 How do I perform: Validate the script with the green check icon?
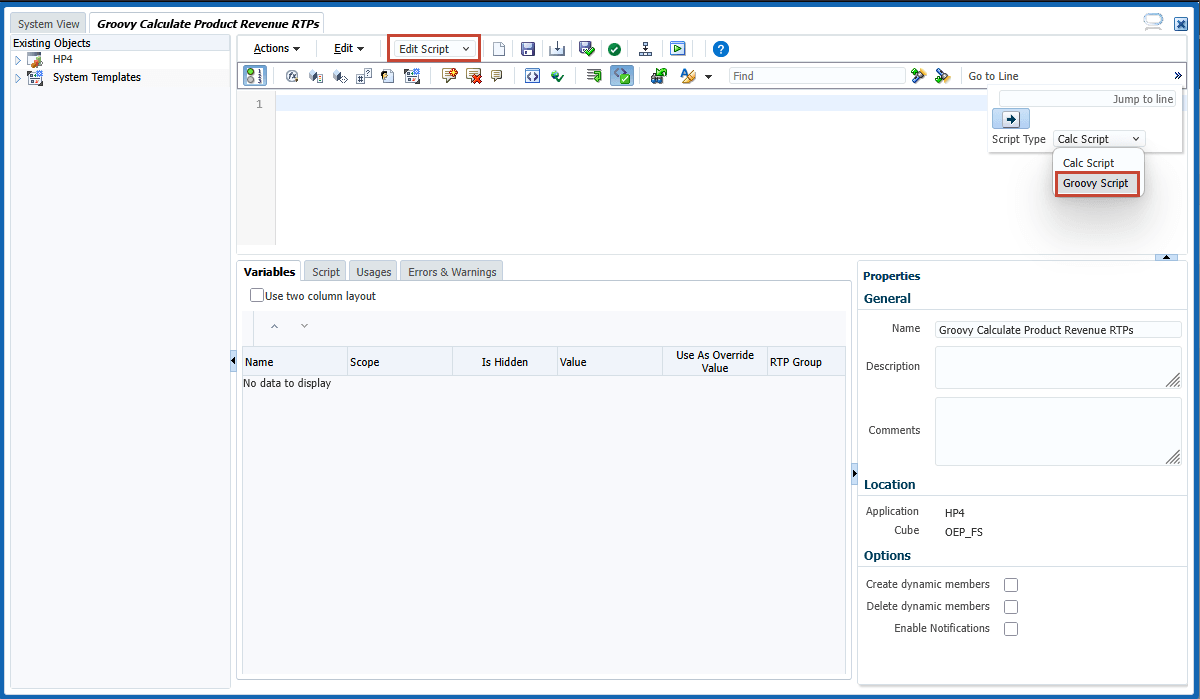point(614,48)
